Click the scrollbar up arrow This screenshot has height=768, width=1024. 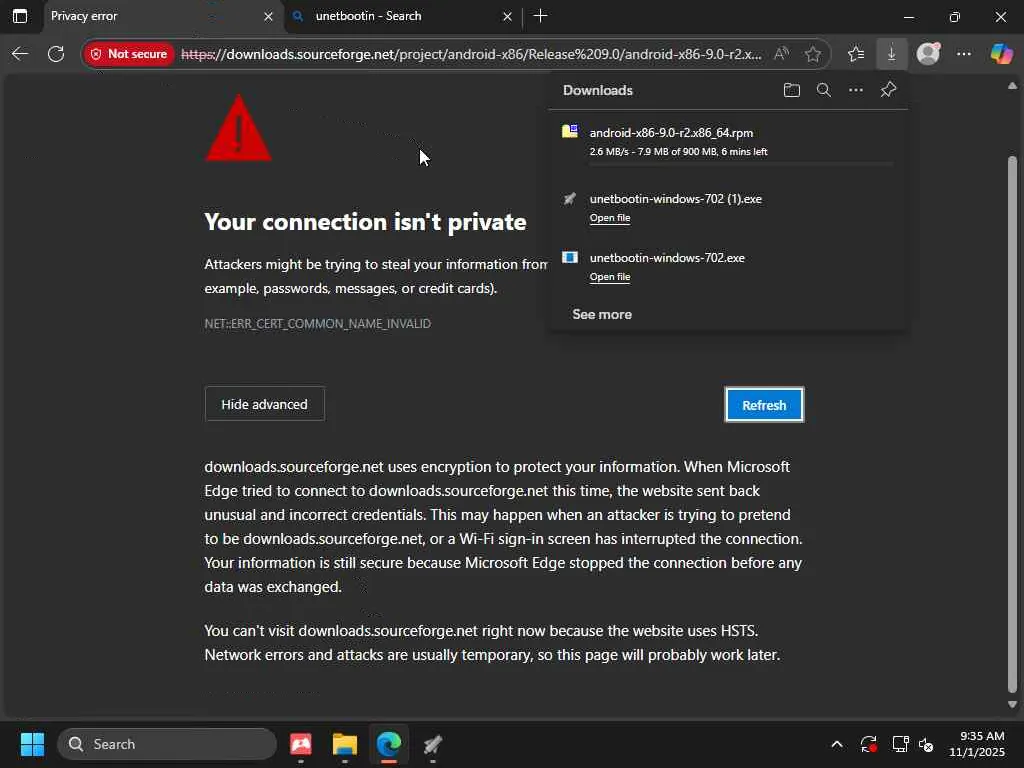click(1012, 86)
